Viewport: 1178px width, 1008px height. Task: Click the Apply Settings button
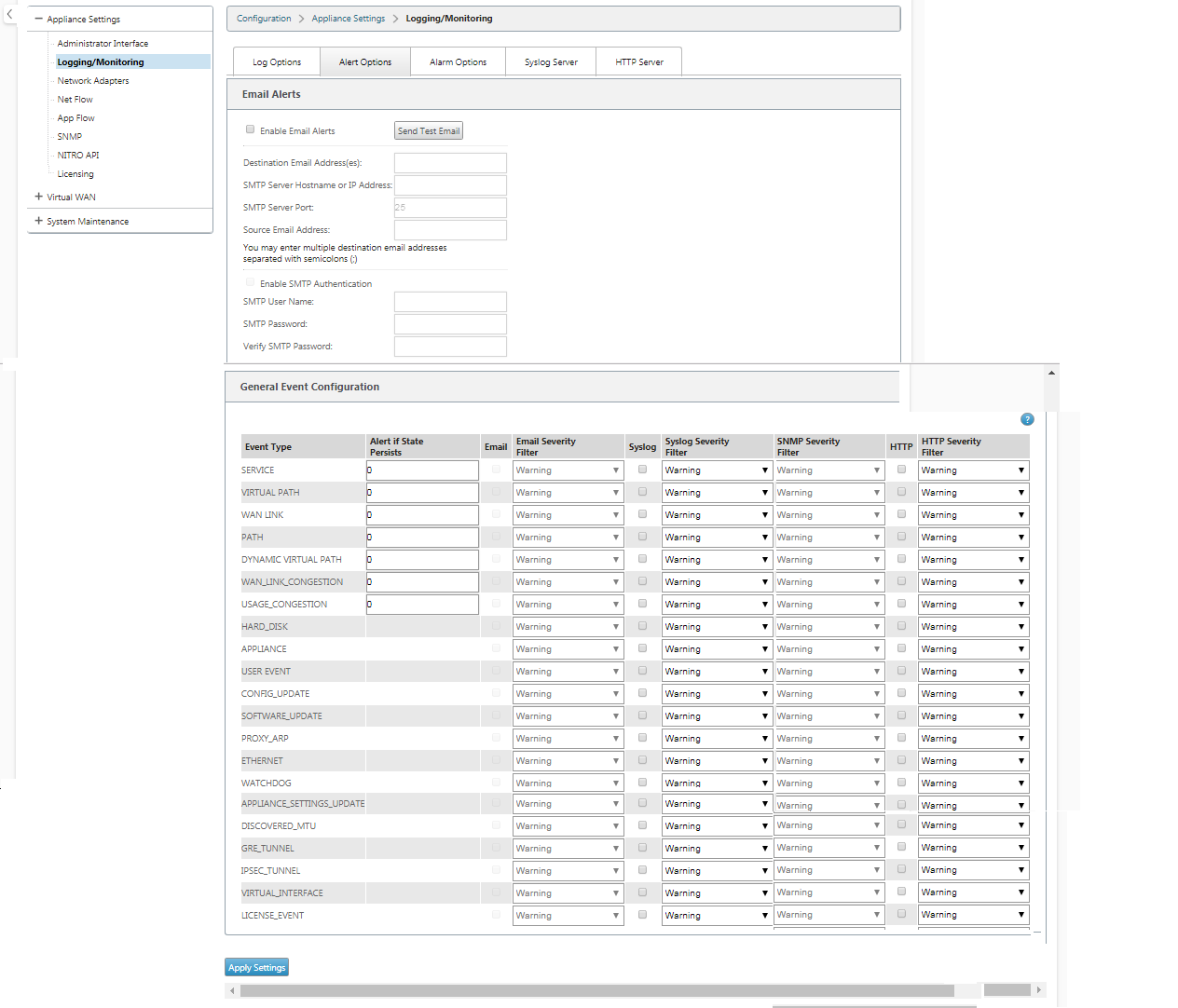(x=256, y=967)
